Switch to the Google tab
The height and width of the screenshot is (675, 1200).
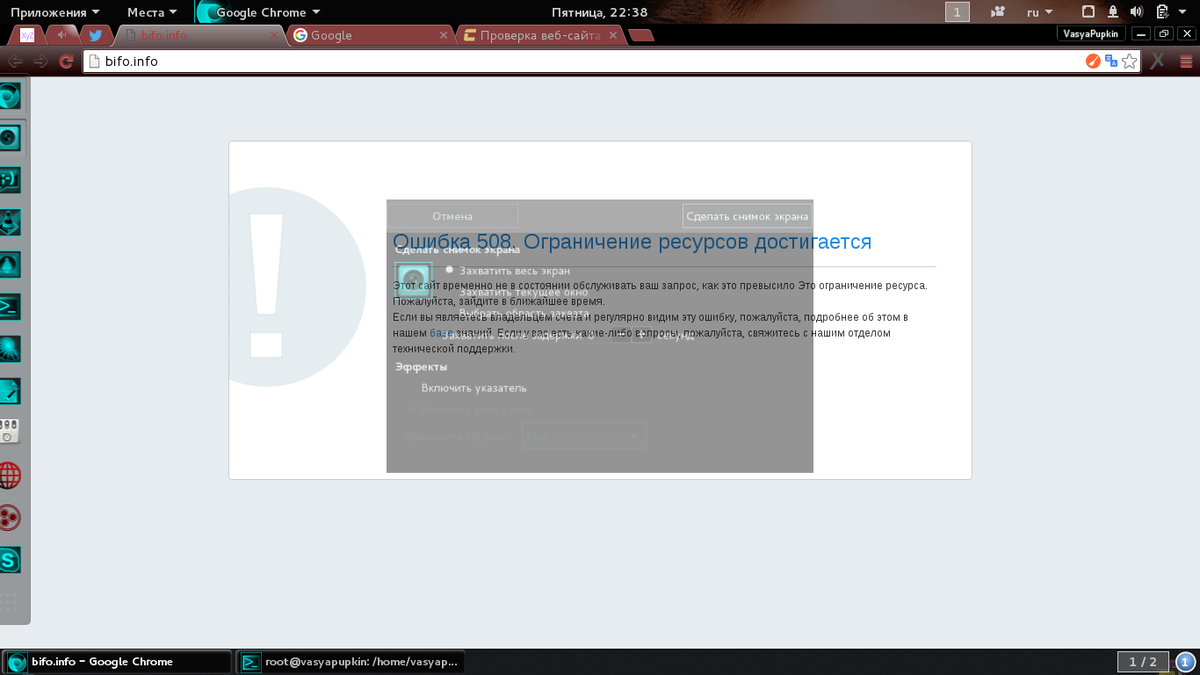click(370, 35)
